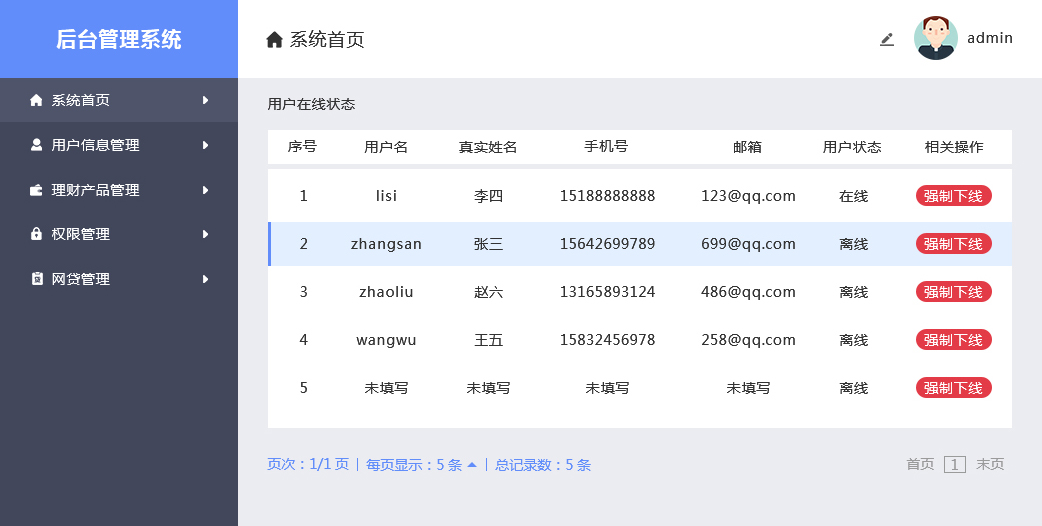
Task: Click the home icon in page header
Action: pyautogui.click(x=274, y=40)
